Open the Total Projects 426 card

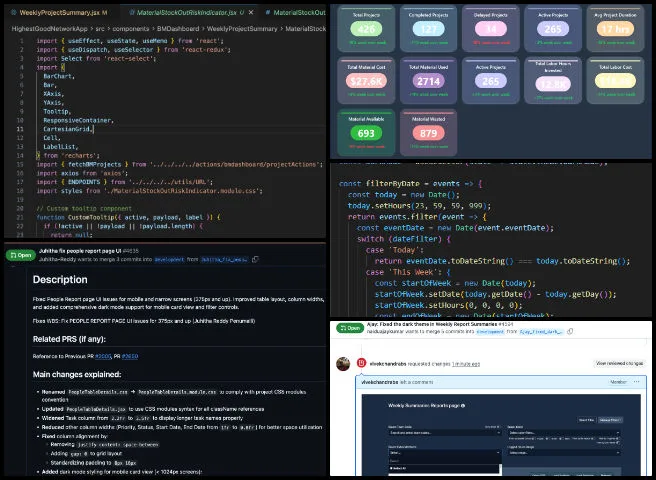(366, 28)
